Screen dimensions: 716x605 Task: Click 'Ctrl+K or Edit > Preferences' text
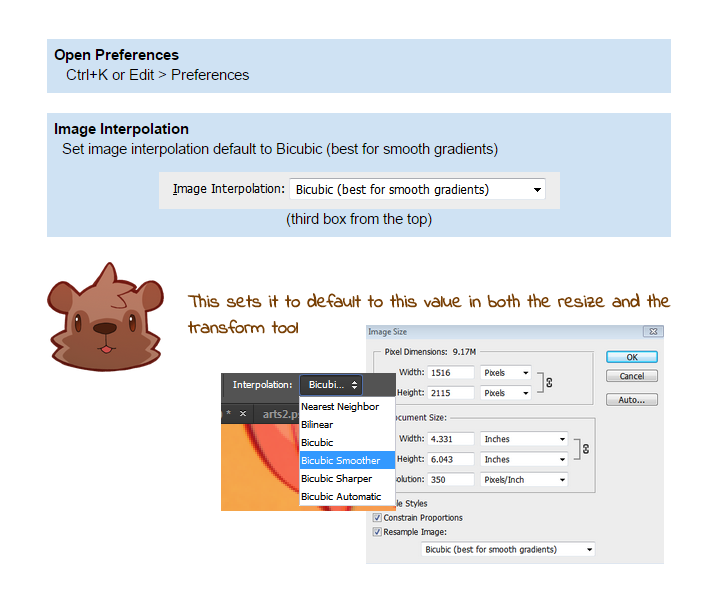(x=158, y=75)
